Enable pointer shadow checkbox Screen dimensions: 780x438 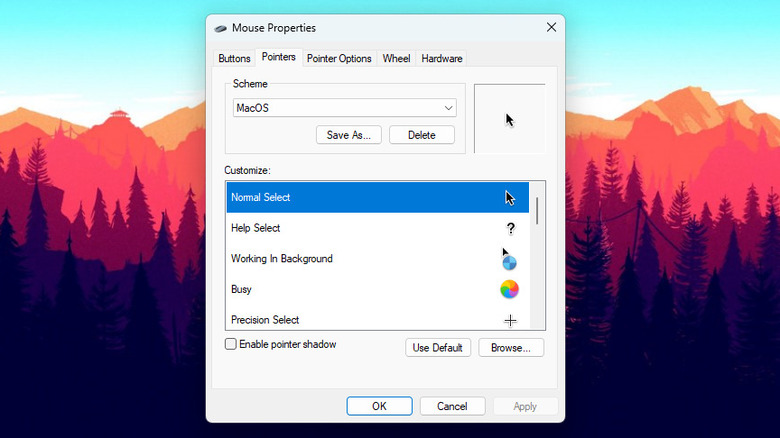(x=230, y=344)
